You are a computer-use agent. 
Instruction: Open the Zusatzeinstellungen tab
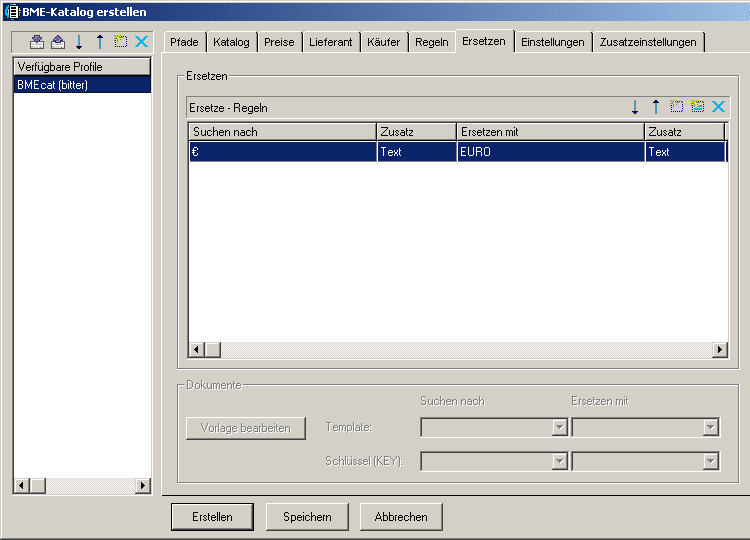[x=648, y=42]
